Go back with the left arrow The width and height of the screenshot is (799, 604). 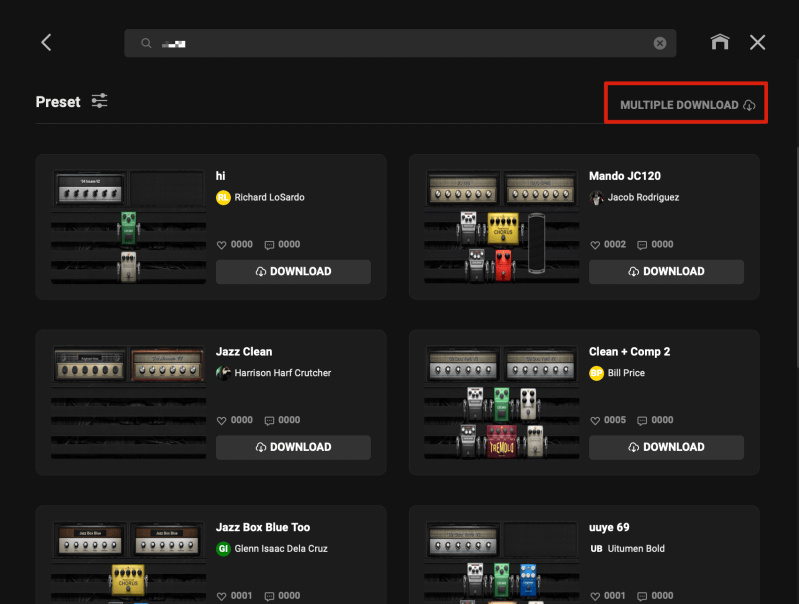click(46, 42)
